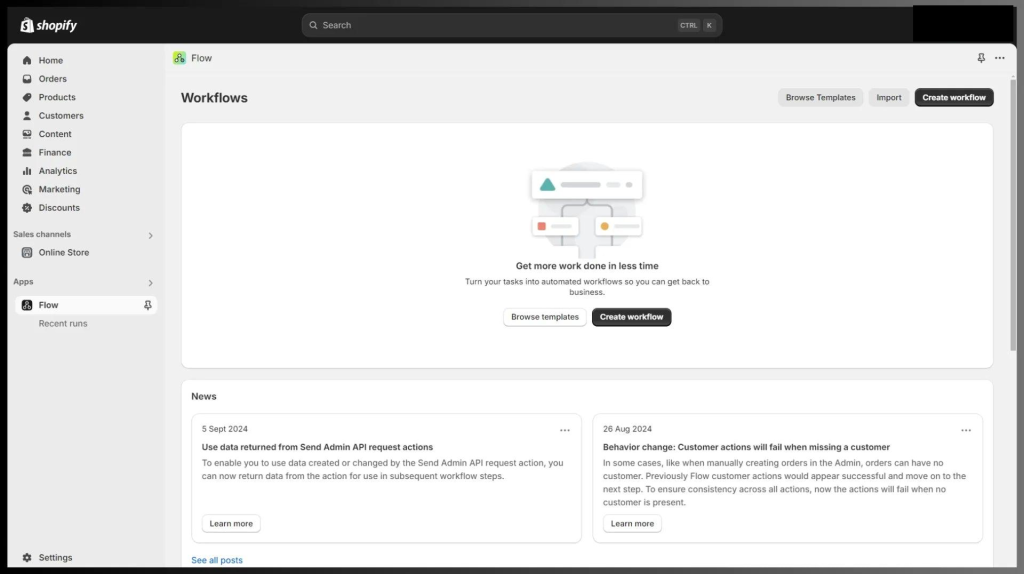Click Browse templates in empty state card

point(545,317)
